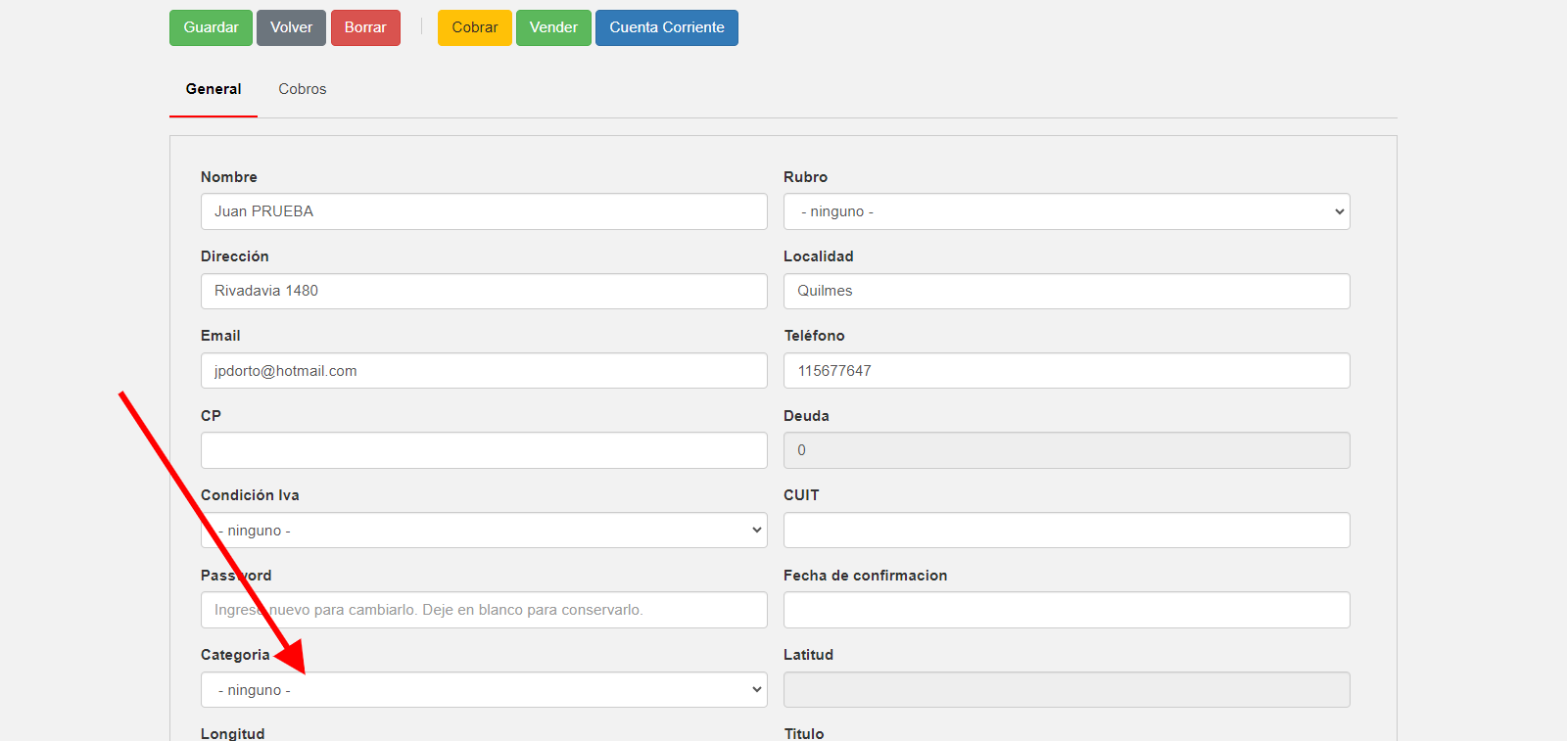Viewport: 1568px width, 741px height.
Task: Click the red Borrar button
Action: pos(365,27)
